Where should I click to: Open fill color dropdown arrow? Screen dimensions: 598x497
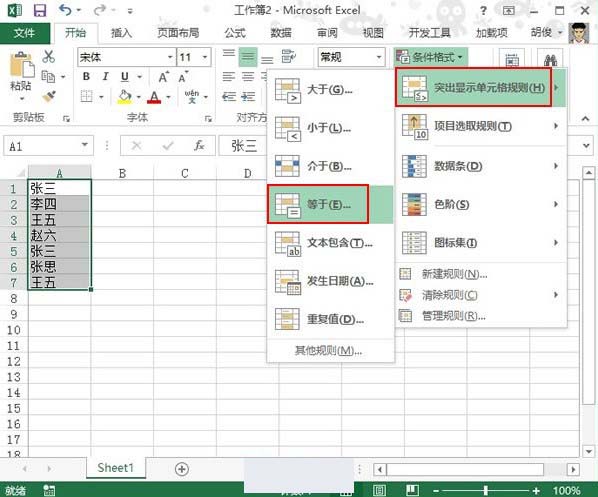point(138,97)
